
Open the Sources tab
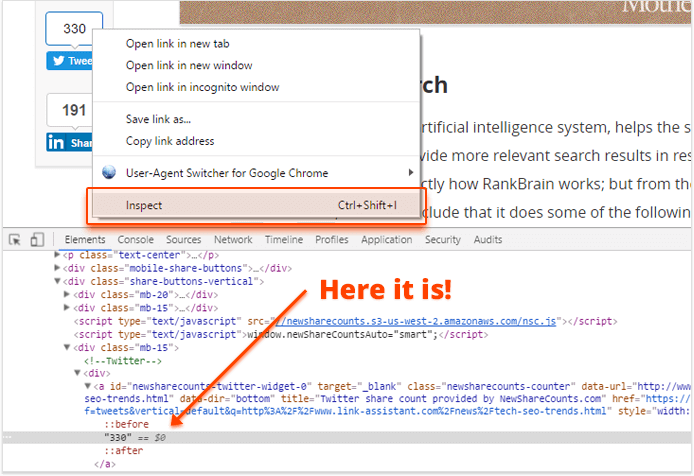[x=183, y=240]
